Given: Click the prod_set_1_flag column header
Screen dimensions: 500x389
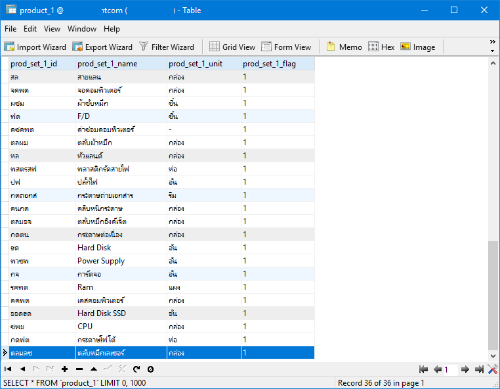Looking at the screenshot, I should pyautogui.click(x=278, y=63).
